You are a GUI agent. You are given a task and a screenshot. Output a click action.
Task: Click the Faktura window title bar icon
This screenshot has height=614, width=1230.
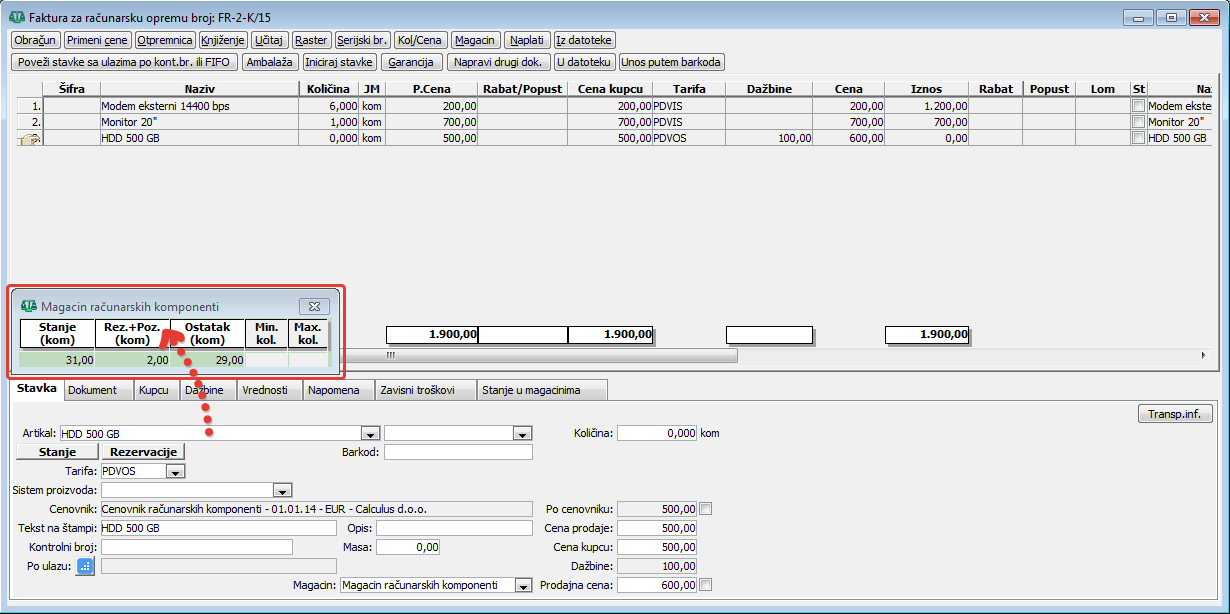[x=17, y=18]
